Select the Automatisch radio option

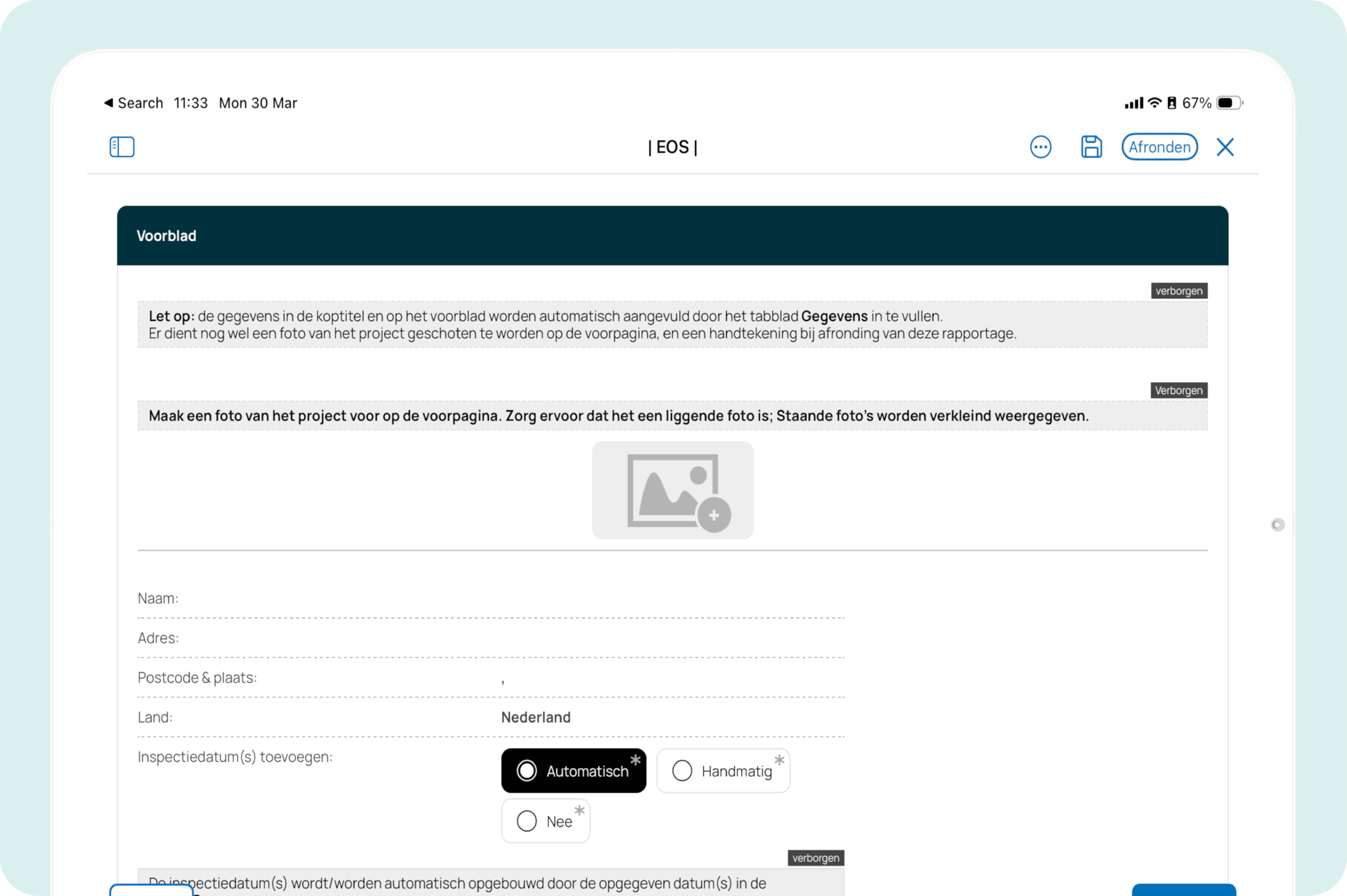pos(573,771)
